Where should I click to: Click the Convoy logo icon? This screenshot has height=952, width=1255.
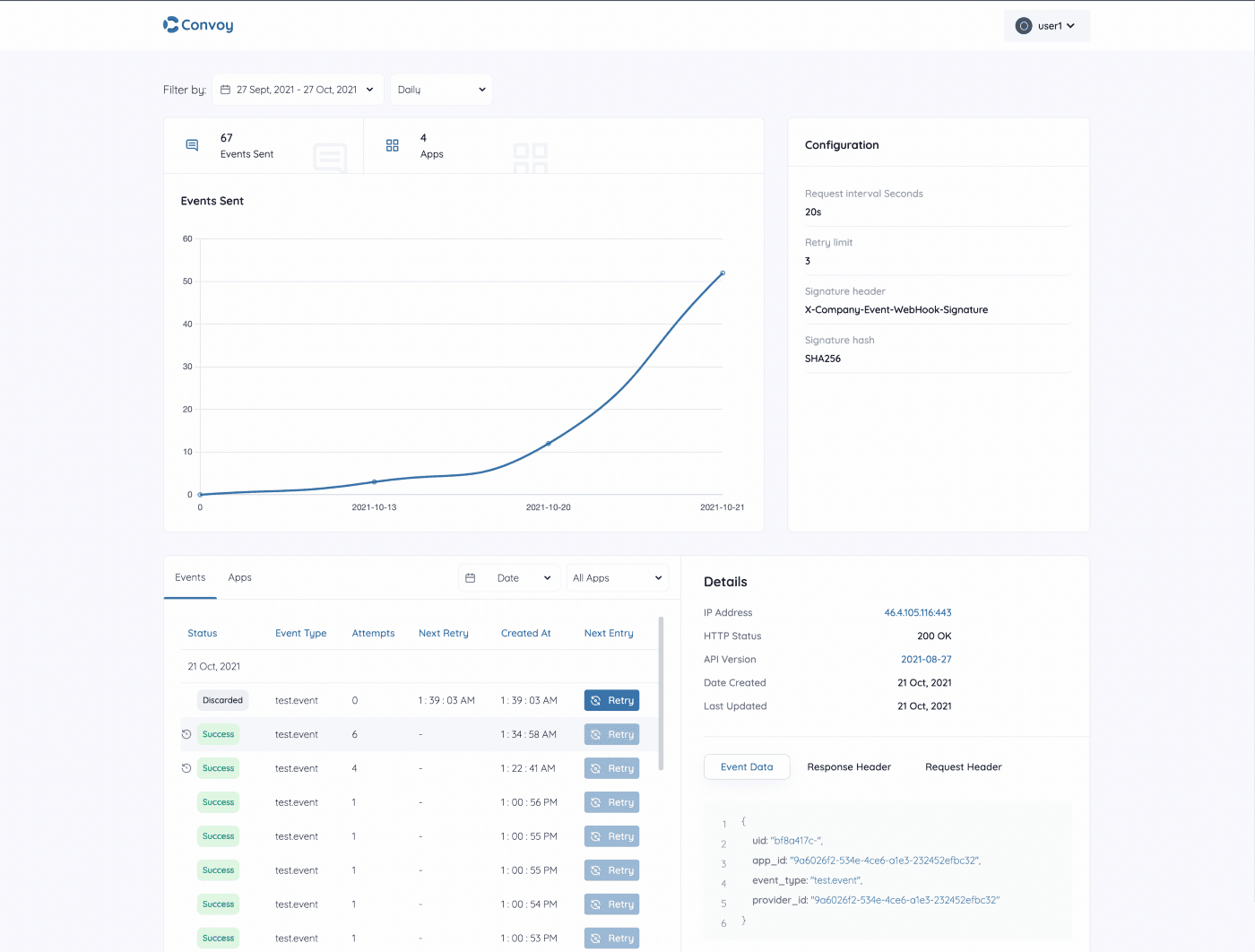click(x=170, y=25)
